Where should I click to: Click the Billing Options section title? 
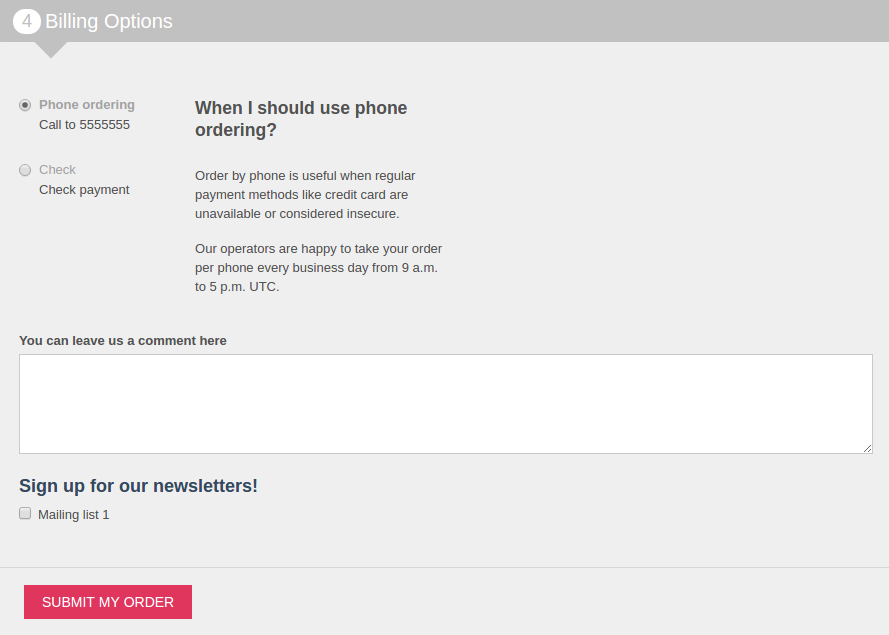[109, 22]
